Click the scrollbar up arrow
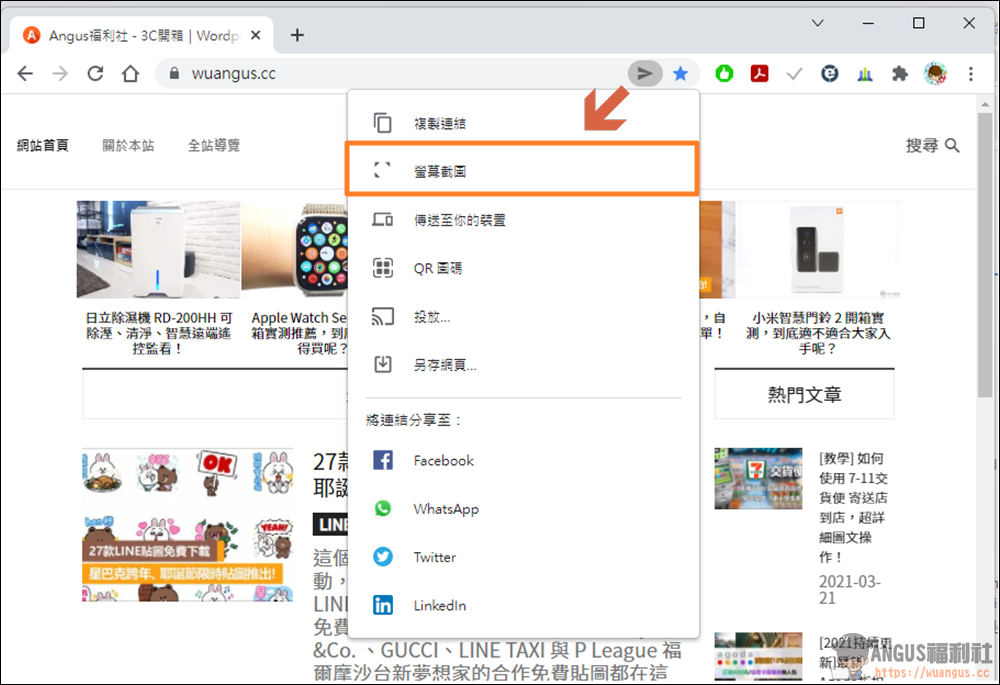The width and height of the screenshot is (1000, 685). (985, 104)
